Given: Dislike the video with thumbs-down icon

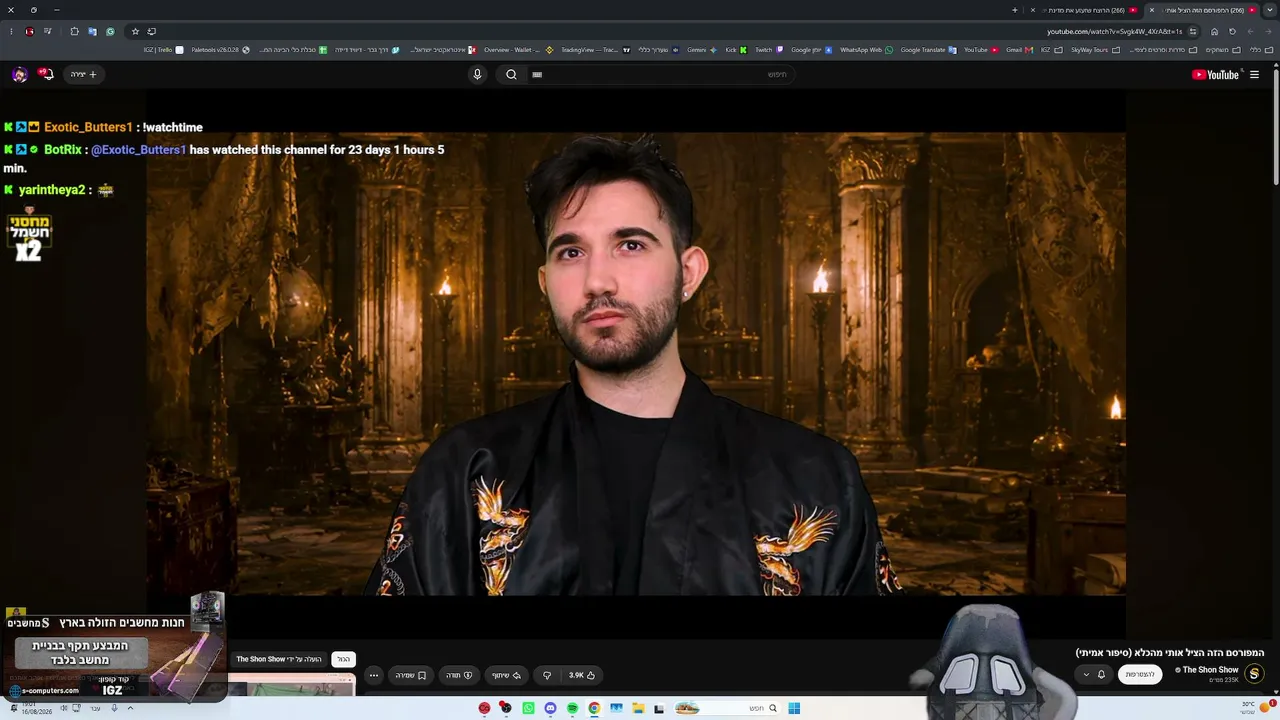Looking at the screenshot, I should point(547,675).
